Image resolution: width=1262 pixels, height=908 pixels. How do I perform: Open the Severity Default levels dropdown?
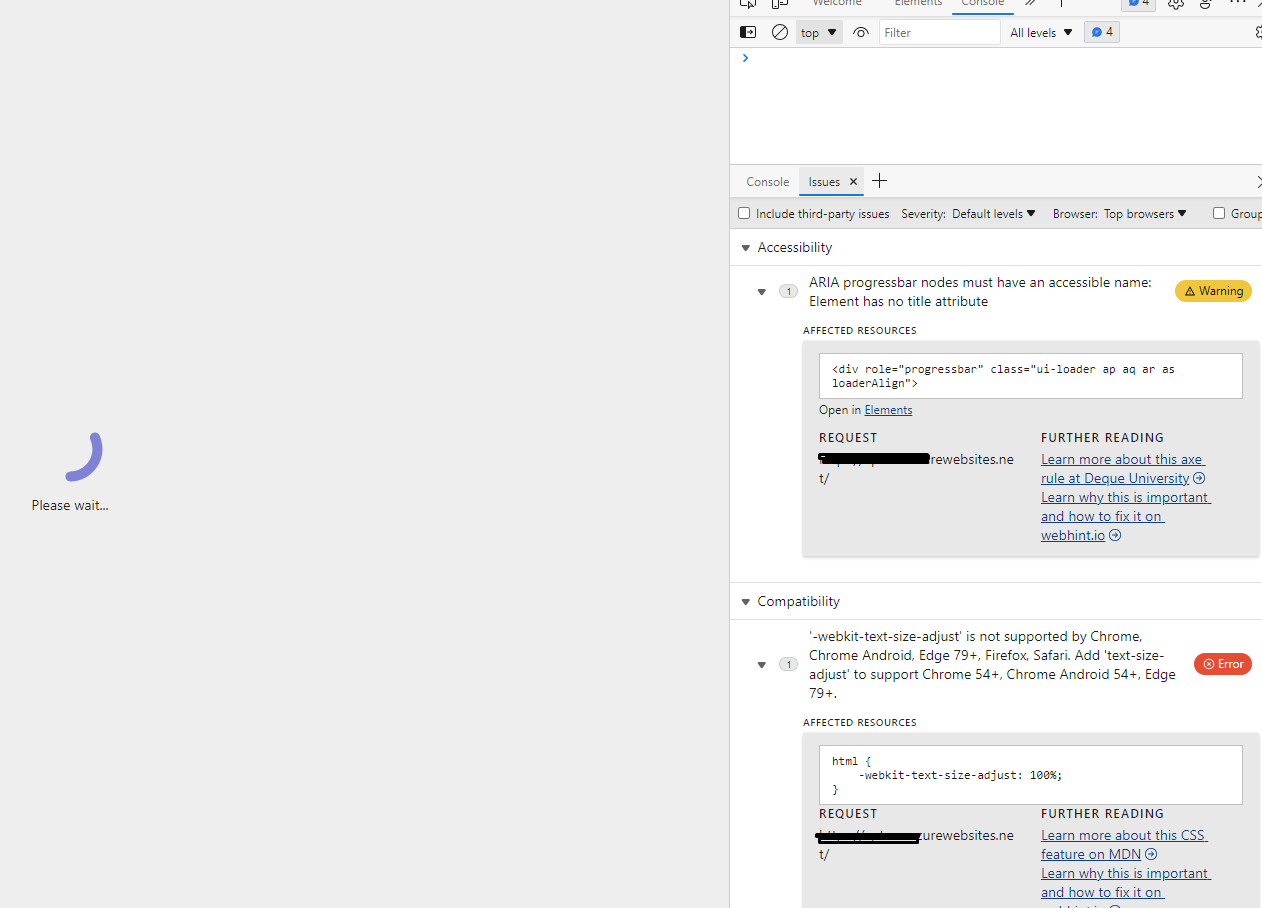pos(993,213)
